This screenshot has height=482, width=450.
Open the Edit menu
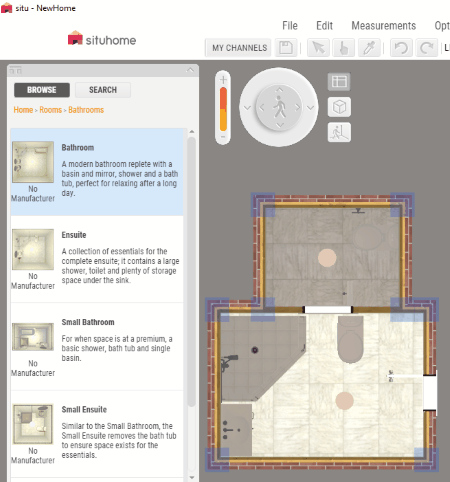pos(324,26)
